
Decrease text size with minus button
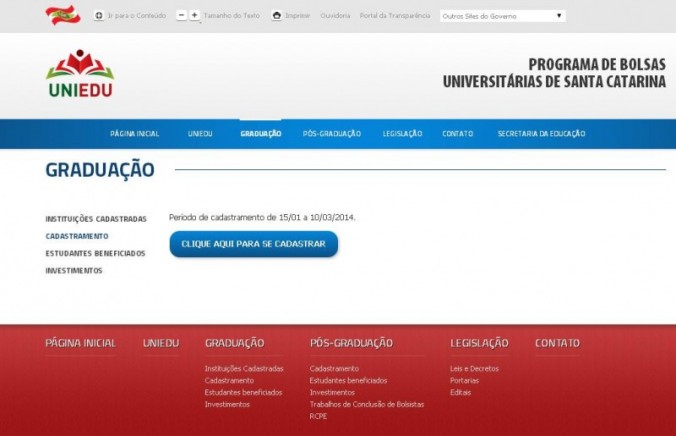[x=182, y=15]
